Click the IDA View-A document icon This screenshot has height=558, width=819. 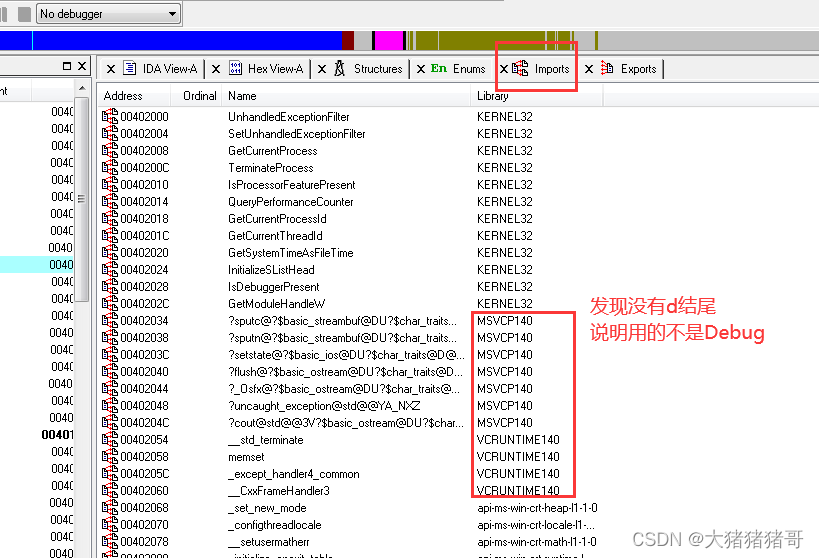pos(130,68)
